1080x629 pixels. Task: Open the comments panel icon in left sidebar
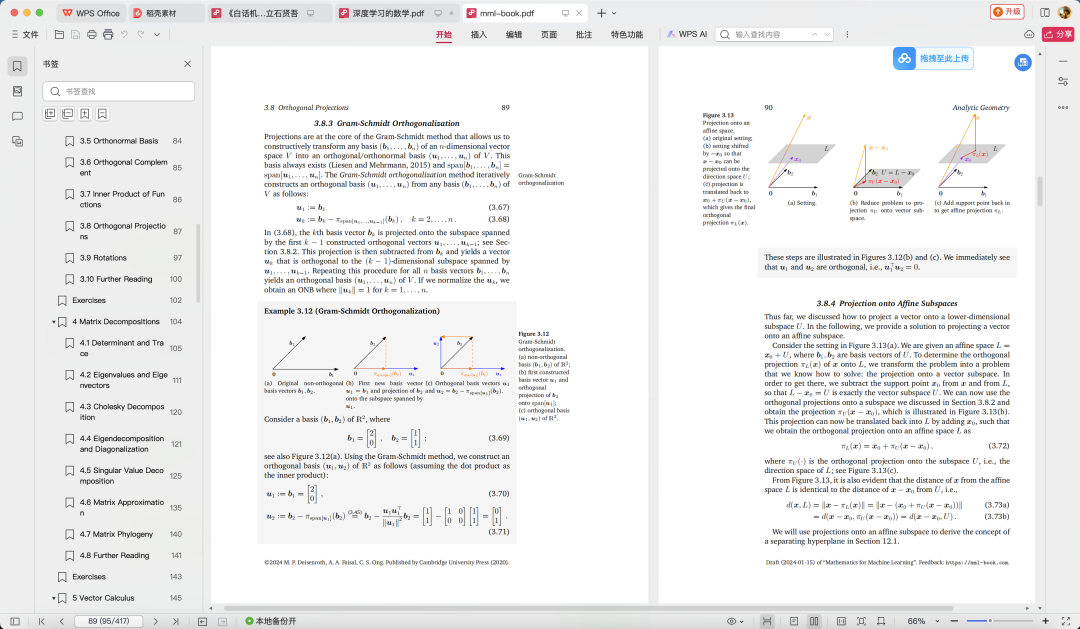click(x=17, y=116)
